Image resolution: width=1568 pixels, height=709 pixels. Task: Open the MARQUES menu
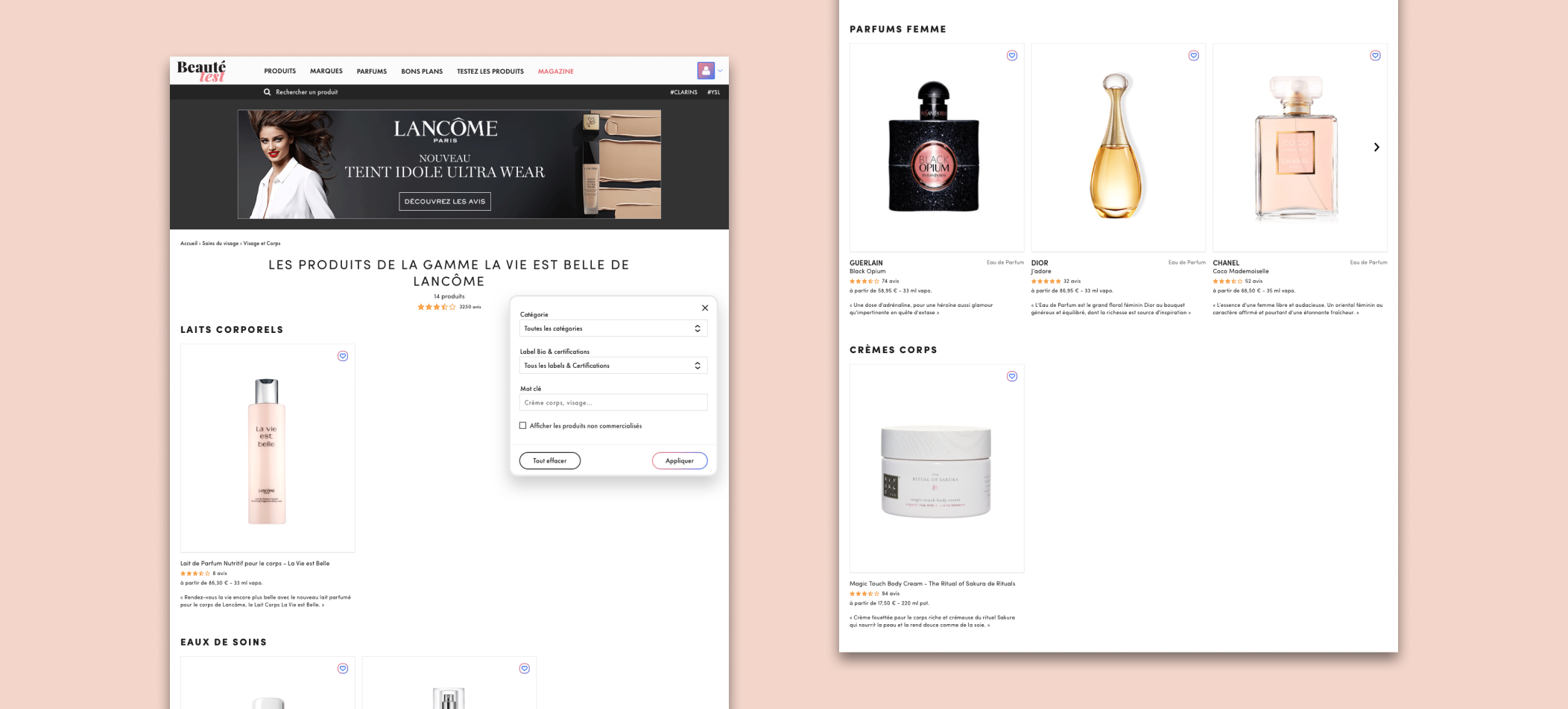pyautogui.click(x=326, y=71)
